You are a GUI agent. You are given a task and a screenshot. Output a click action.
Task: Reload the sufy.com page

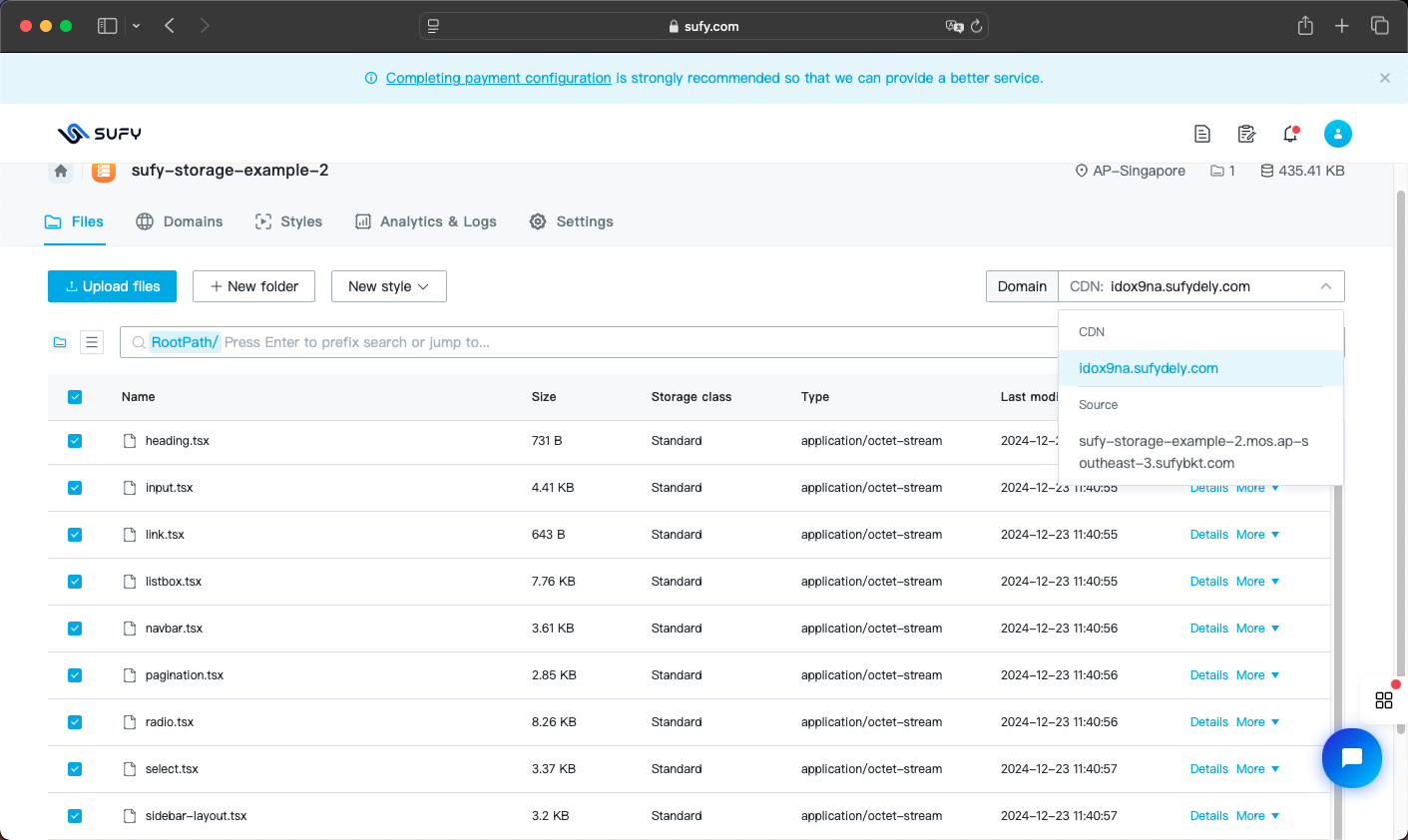977,27
